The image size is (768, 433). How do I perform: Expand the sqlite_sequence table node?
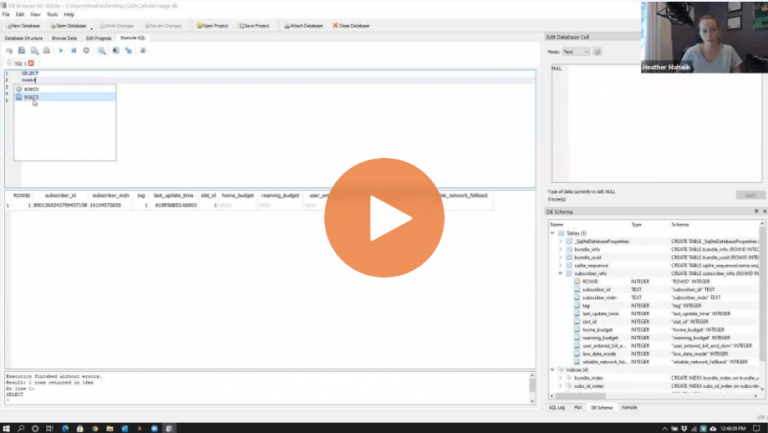coord(560,265)
